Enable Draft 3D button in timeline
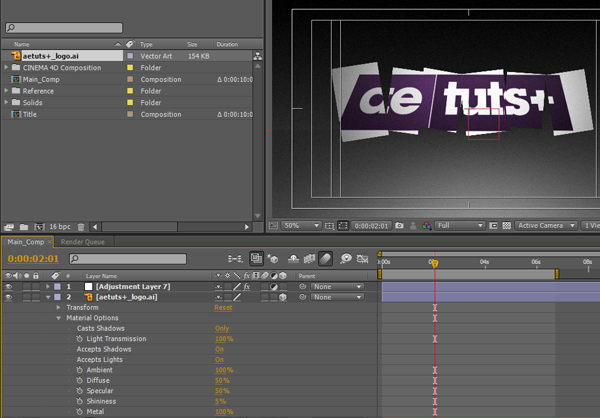Viewport: 600px width, 418px height. click(272, 259)
